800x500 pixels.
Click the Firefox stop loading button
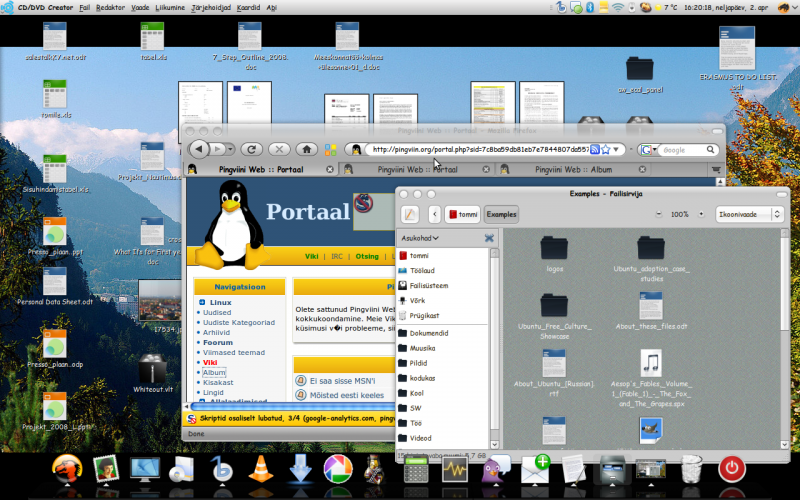(x=279, y=149)
